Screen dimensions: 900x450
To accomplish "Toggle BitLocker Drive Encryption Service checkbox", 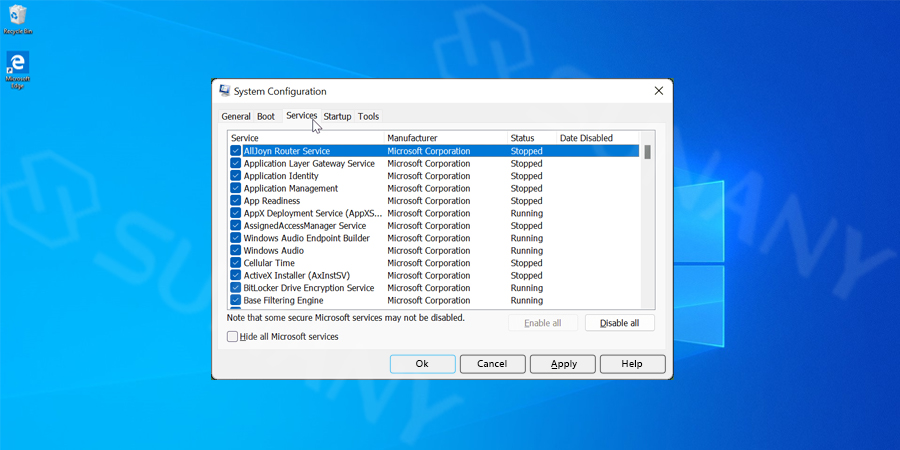I will 235,288.
